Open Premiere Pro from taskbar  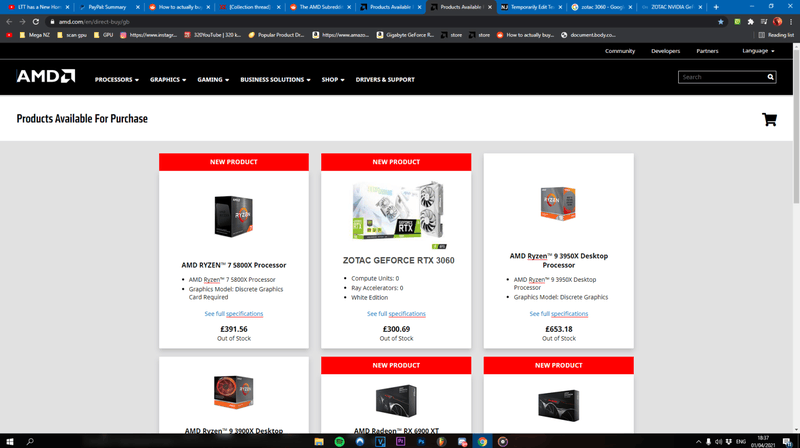coord(401,441)
